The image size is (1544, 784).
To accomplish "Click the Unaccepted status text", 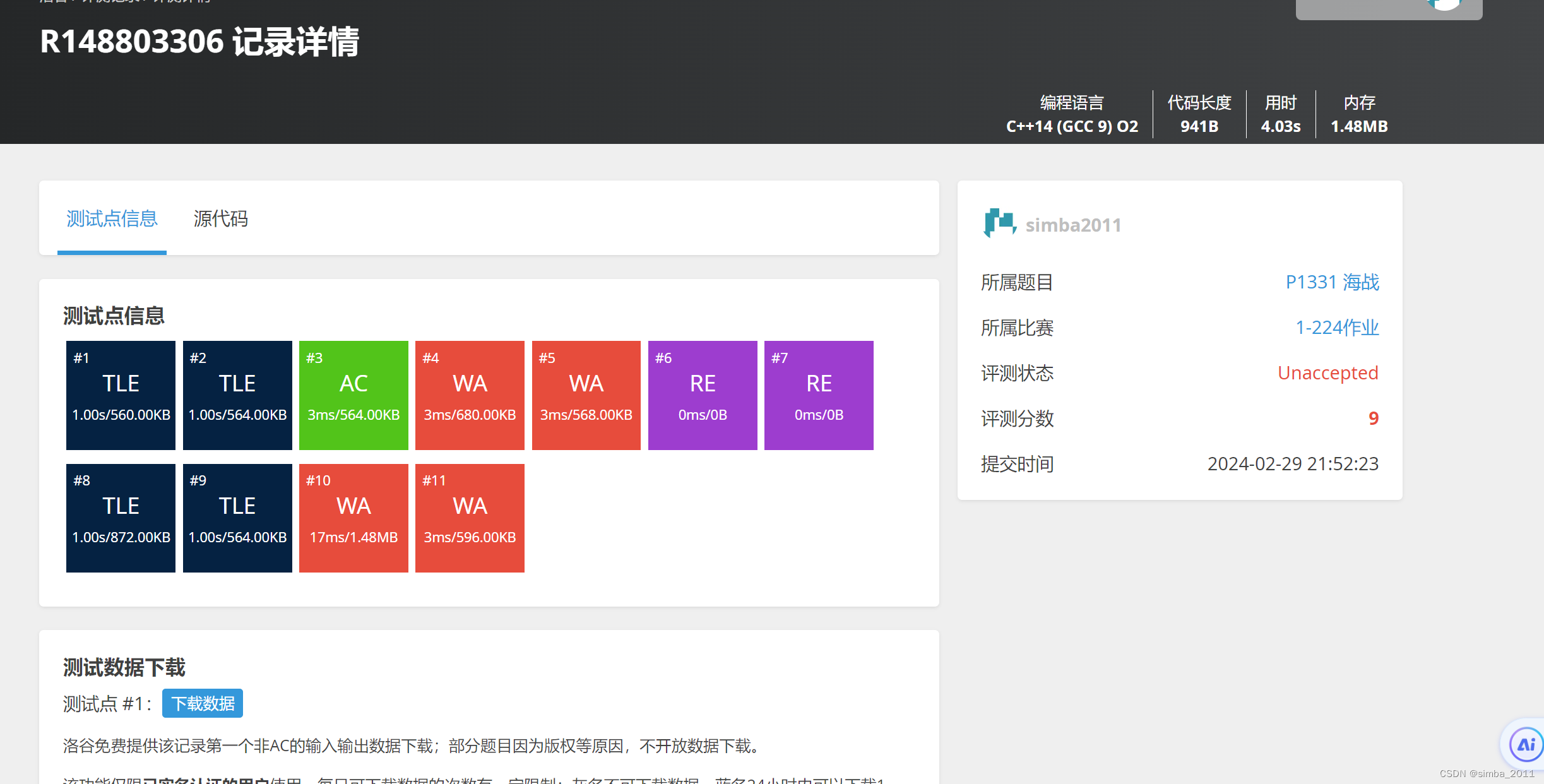I will pos(1327,372).
